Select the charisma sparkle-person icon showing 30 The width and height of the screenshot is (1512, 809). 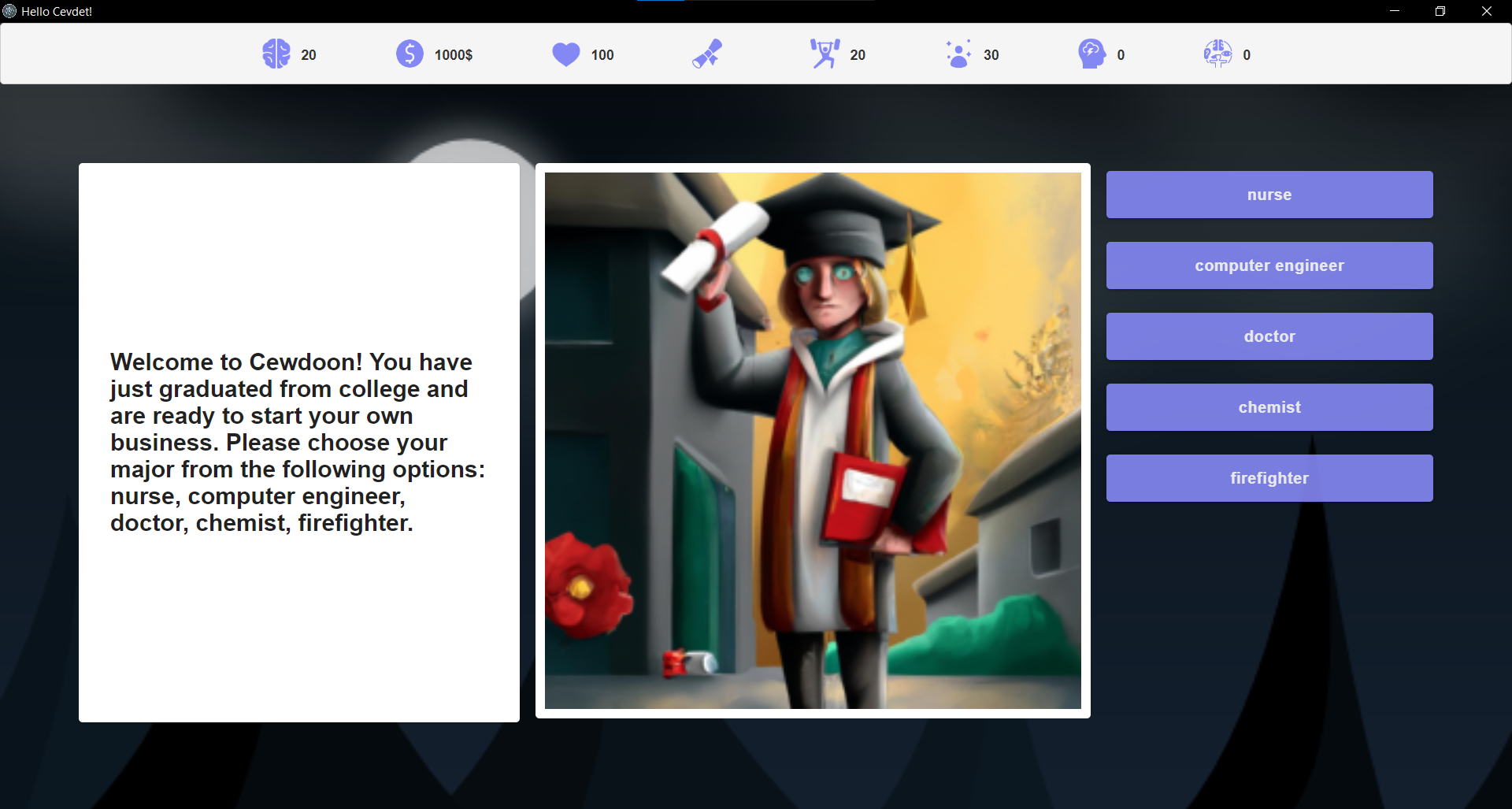point(957,54)
